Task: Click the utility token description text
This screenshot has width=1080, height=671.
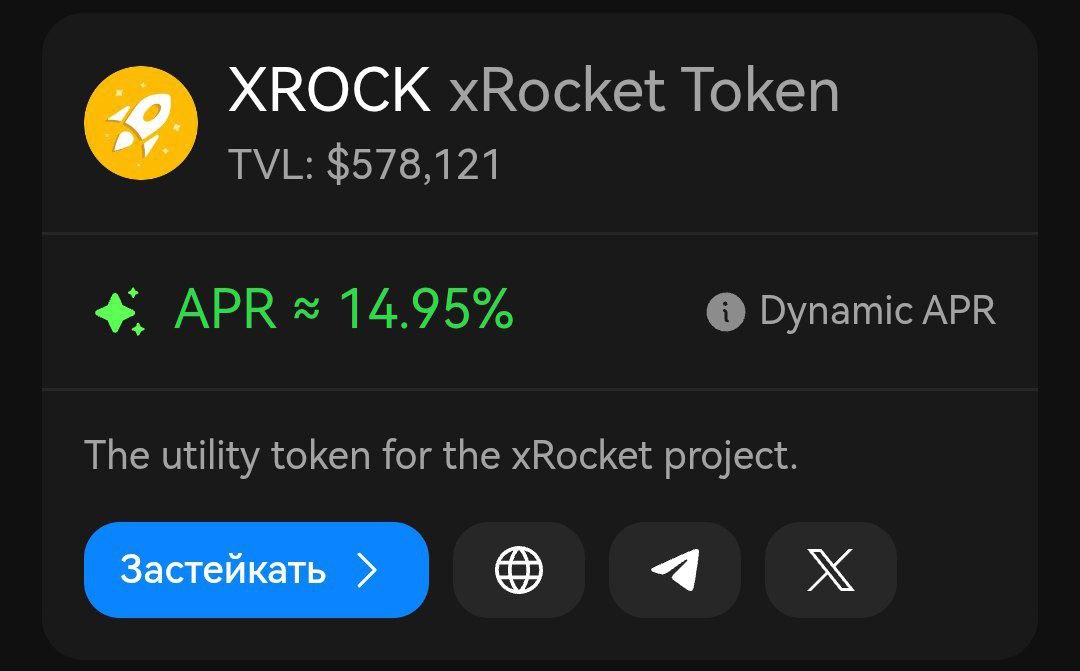Action: click(x=441, y=457)
